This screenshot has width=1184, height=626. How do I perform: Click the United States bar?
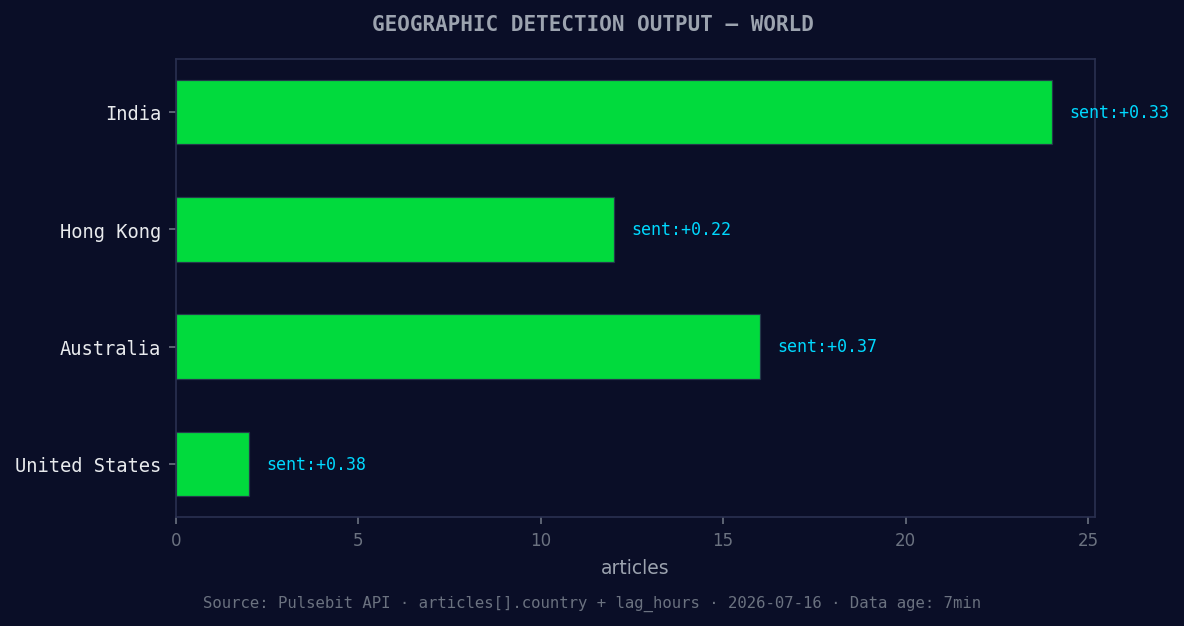click(x=213, y=464)
